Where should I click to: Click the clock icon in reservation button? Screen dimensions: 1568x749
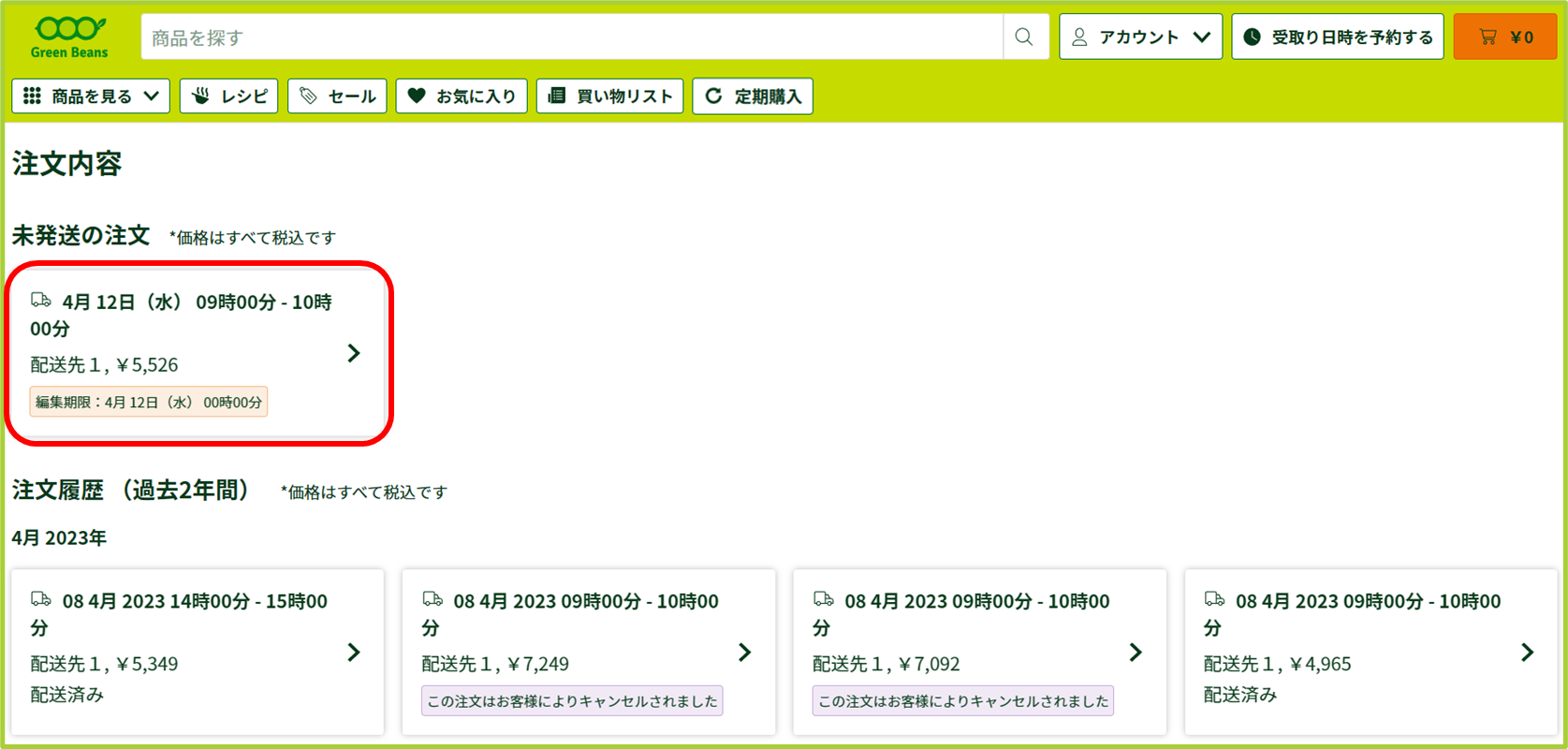tap(1252, 37)
